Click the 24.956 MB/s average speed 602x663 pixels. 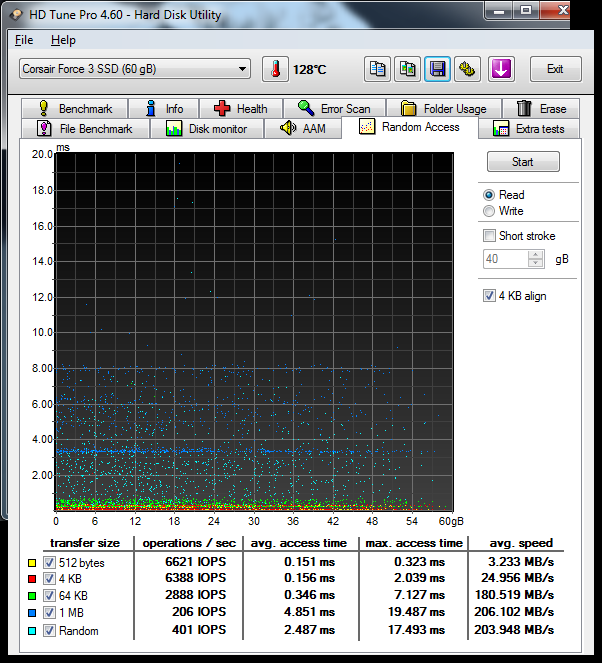tap(517, 578)
